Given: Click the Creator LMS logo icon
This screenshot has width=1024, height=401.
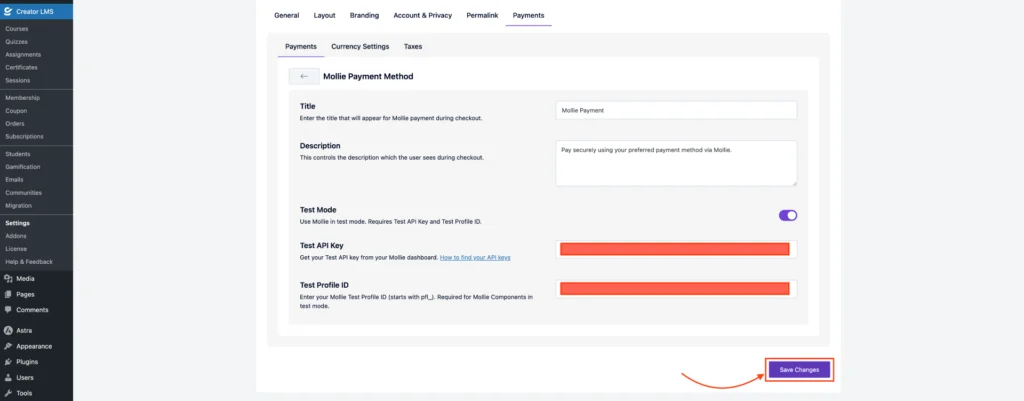Looking at the screenshot, I should (9, 11).
